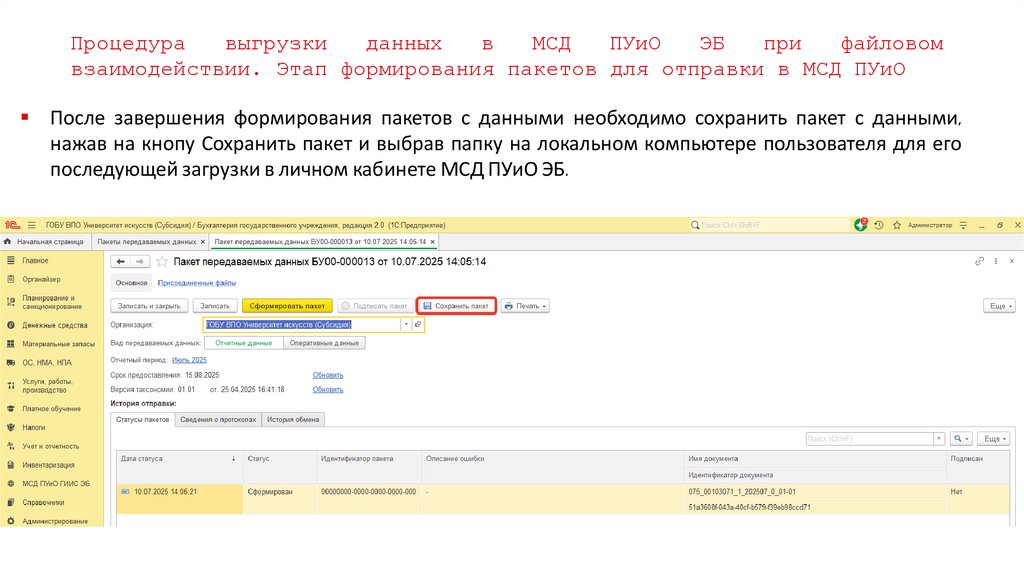Click sort arrow in Дата статуса header
Image resolution: width=1024 pixels, height=574 pixels.
pyautogui.click(x=233, y=458)
